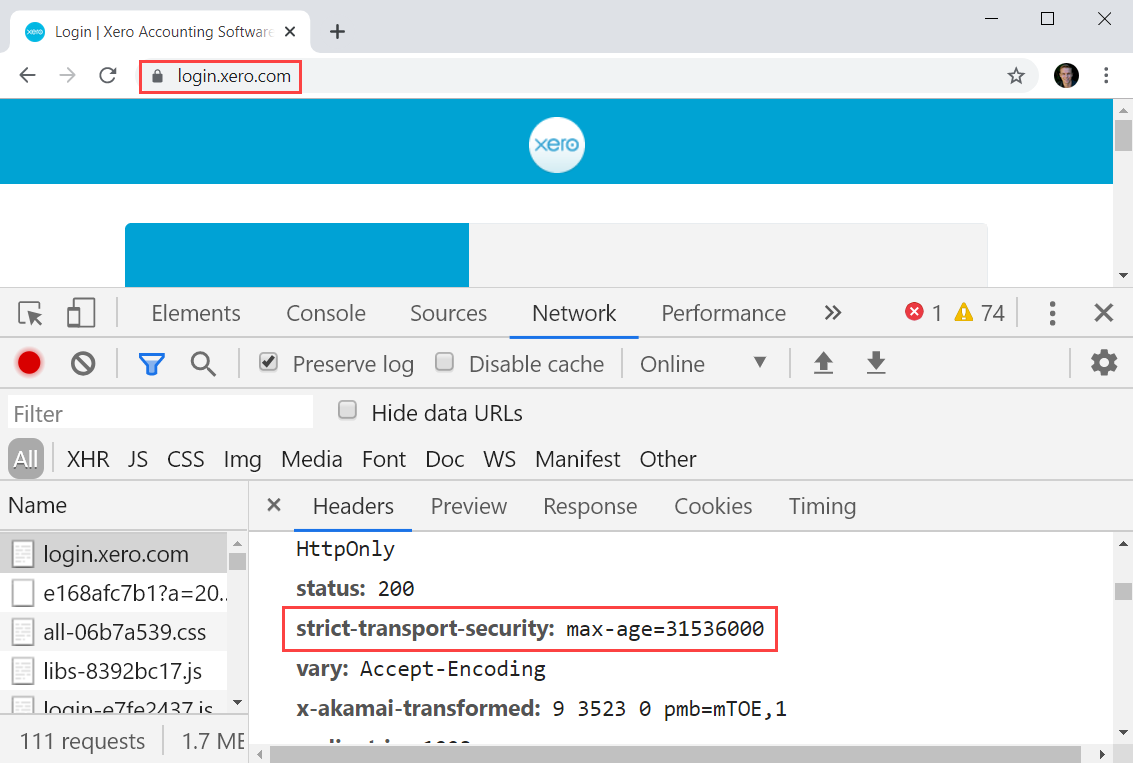Viewport: 1133px width, 763px height.
Task: Click the red error count icon
Action: (x=914, y=312)
